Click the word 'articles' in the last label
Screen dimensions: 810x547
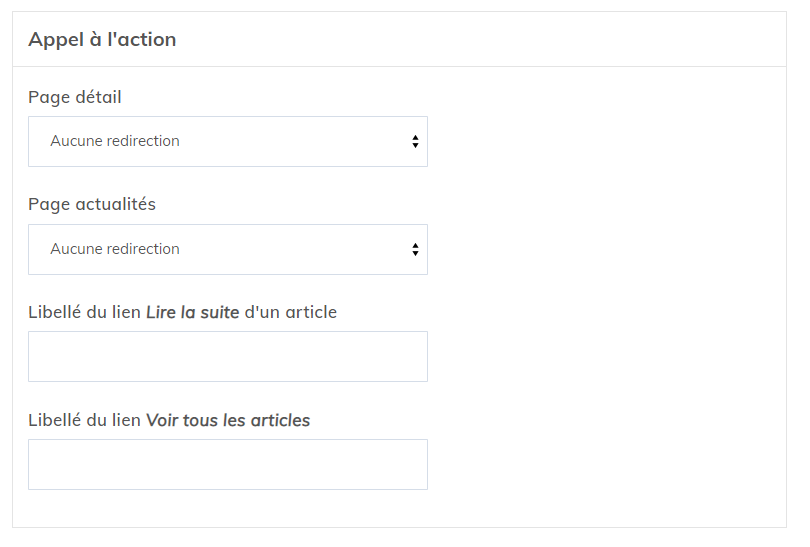point(282,420)
